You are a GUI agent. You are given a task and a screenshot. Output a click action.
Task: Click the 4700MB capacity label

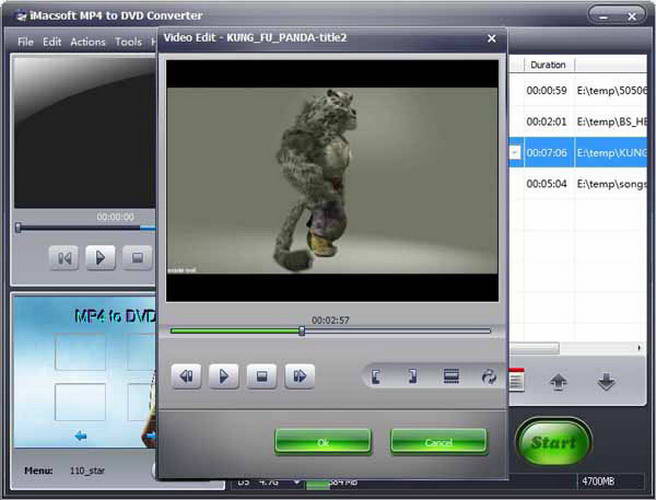598,482
